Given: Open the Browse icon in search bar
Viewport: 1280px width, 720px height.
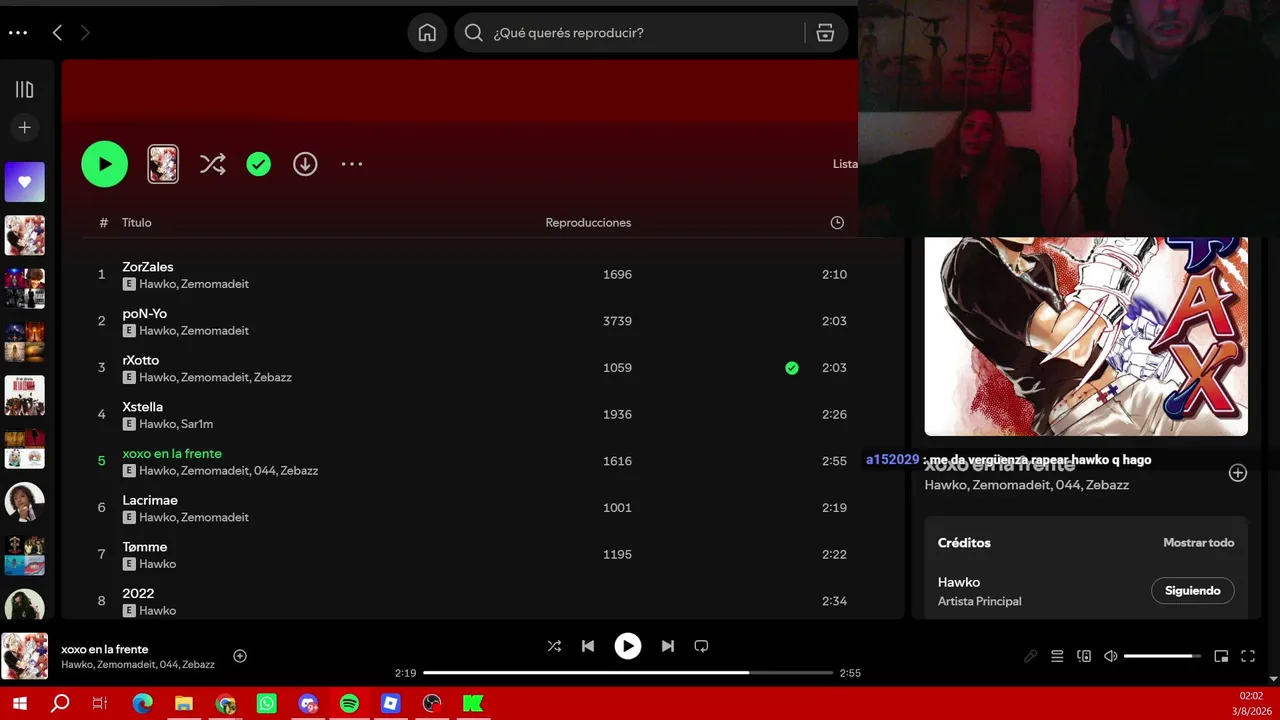Looking at the screenshot, I should coord(825,33).
